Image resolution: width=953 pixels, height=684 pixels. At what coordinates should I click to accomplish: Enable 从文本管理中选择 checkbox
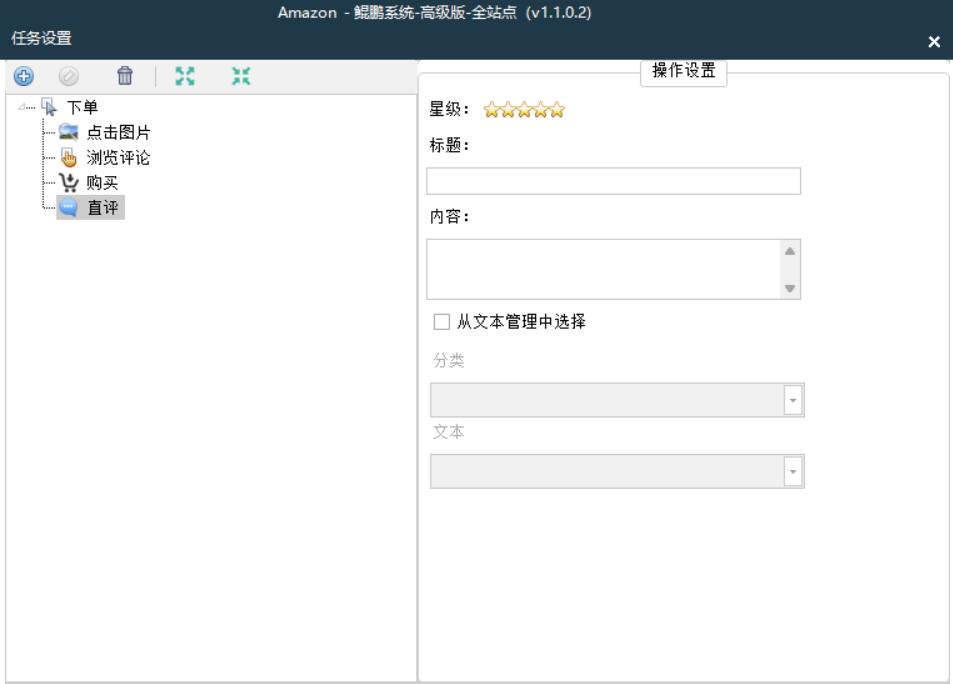[x=441, y=322]
